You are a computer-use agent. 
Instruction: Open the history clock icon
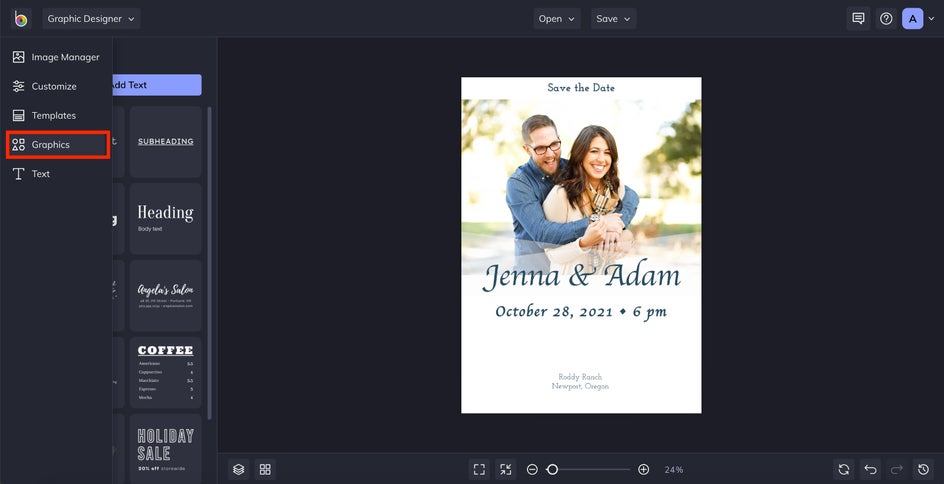(924, 469)
